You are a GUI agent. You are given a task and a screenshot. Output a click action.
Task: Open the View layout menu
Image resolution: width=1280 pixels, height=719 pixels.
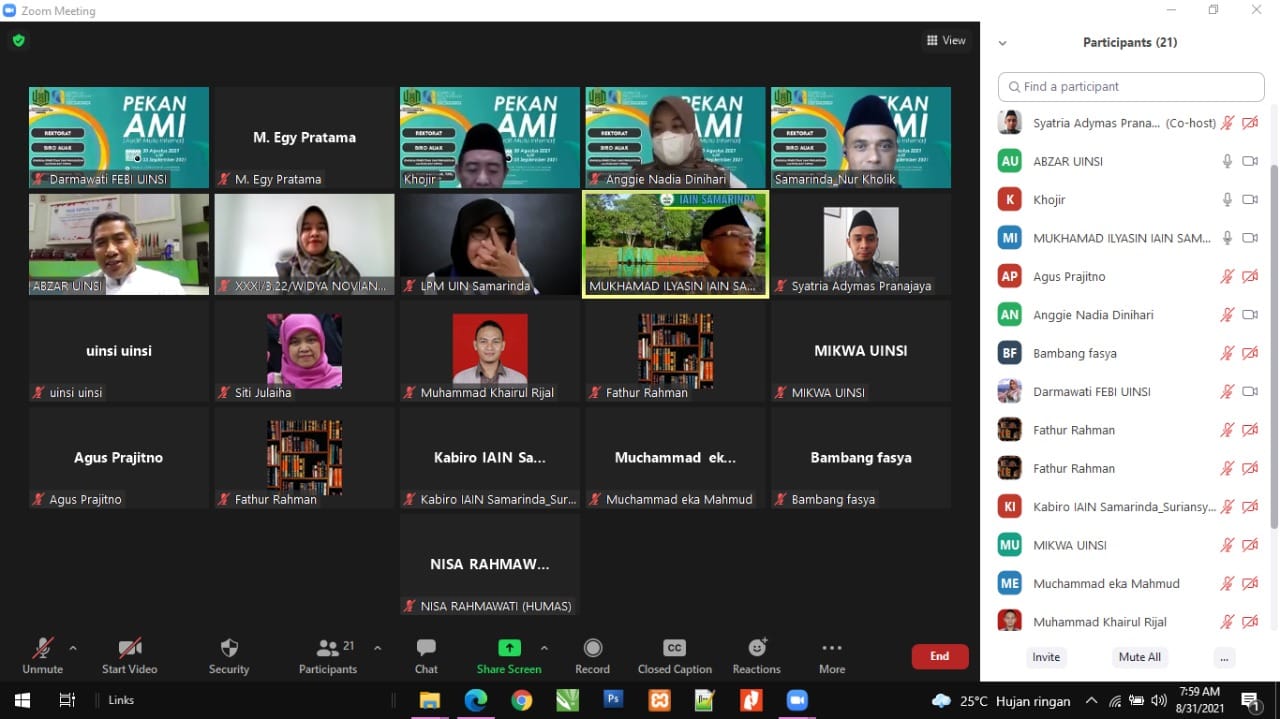tap(946, 41)
